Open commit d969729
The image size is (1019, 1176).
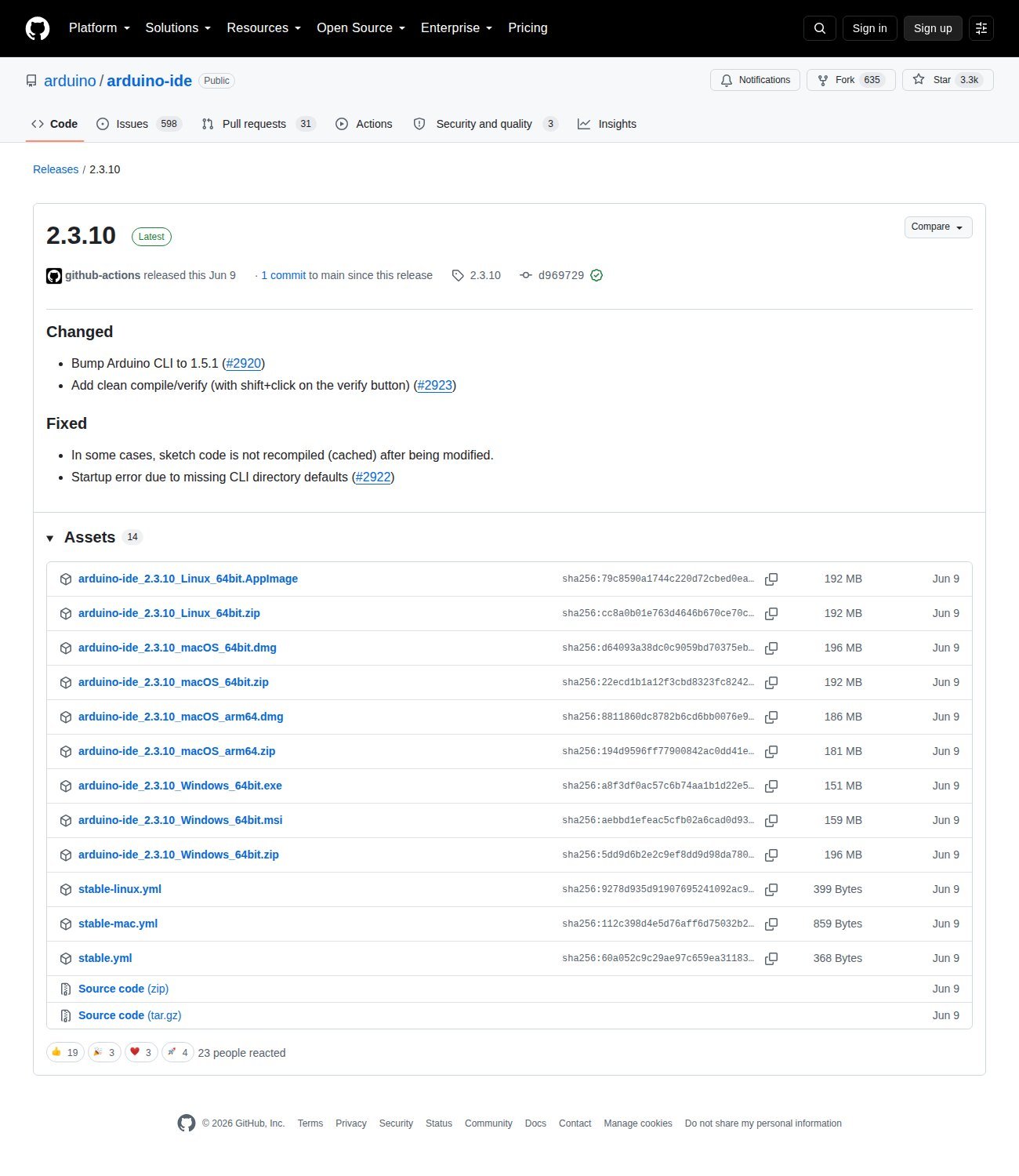click(x=561, y=276)
